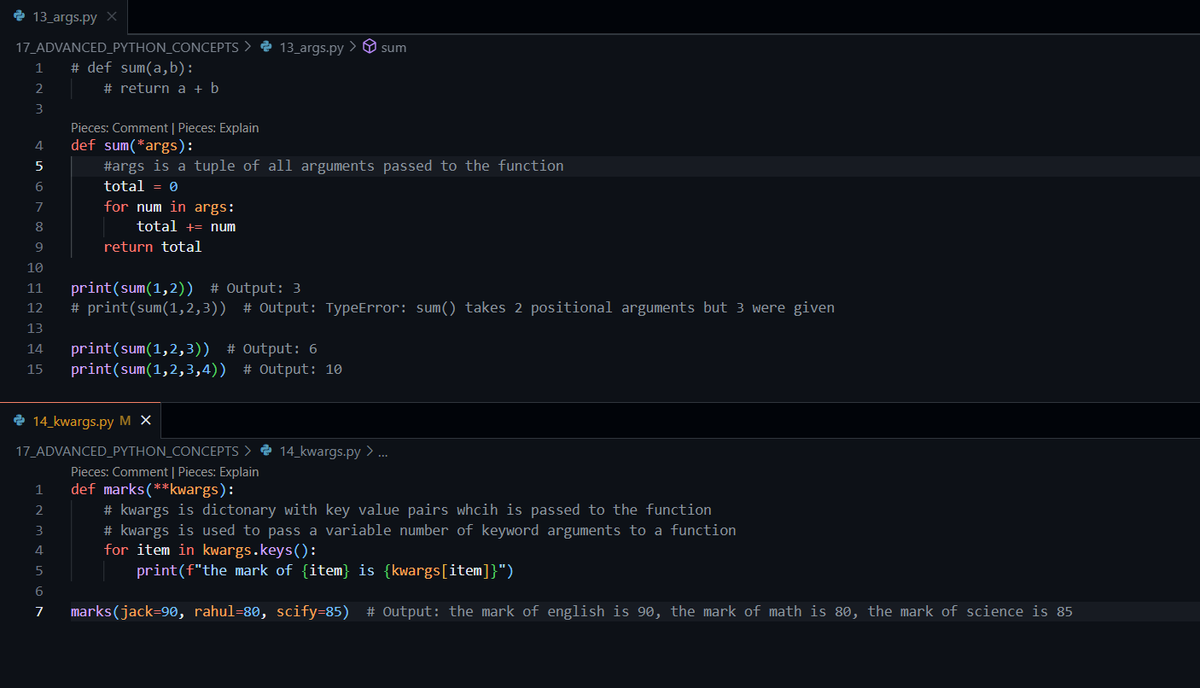Click the '# return a + b' comment

(161, 88)
